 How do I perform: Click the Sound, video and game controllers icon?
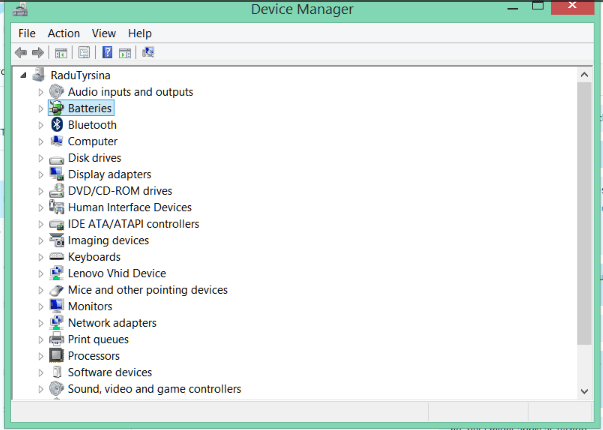(x=57, y=388)
